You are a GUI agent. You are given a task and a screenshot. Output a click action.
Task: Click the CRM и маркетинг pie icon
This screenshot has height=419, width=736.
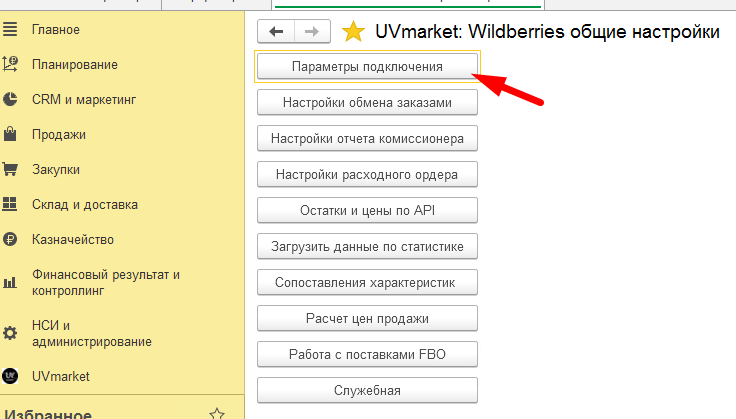click(x=10, y=99)
